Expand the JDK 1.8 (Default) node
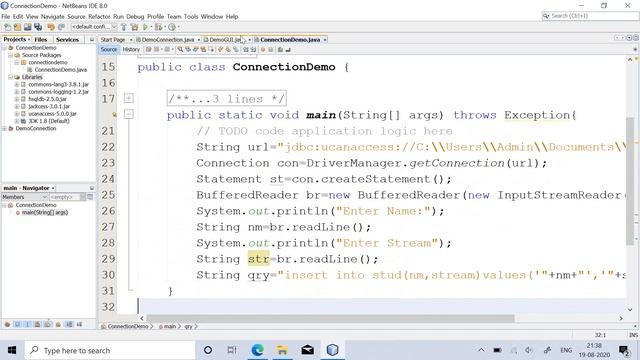This screenshot has width=640, height=360. [17, 121]
